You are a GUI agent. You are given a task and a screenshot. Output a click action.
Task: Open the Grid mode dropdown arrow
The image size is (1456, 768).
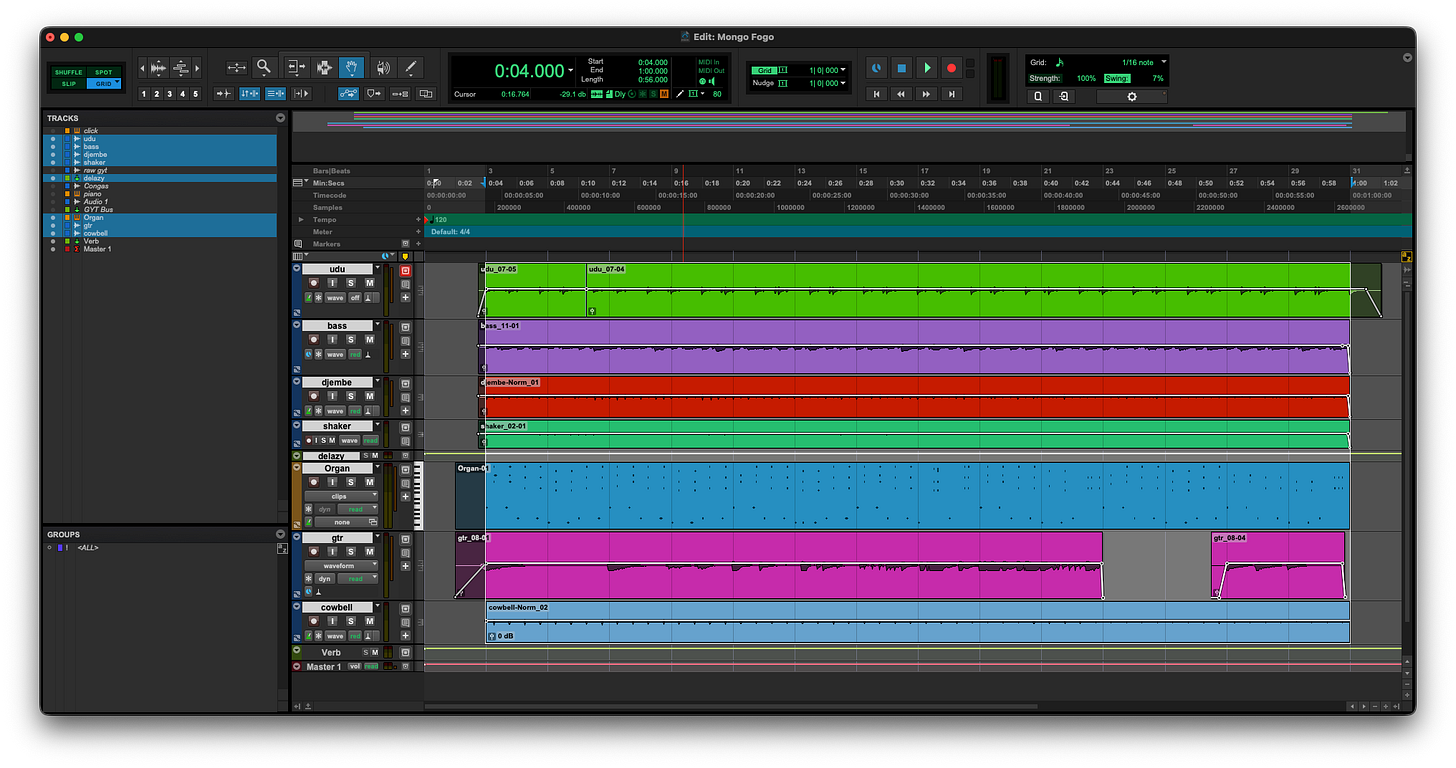(117, 84)
